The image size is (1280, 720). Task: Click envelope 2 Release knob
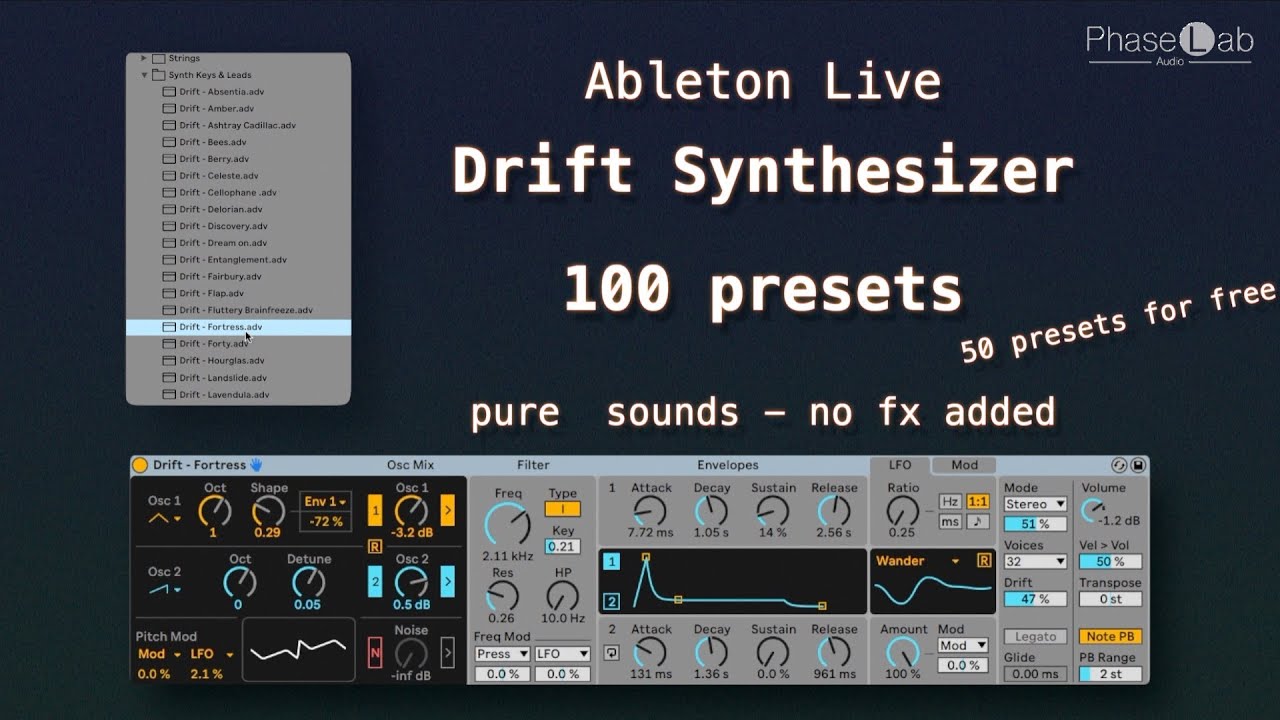834,653
